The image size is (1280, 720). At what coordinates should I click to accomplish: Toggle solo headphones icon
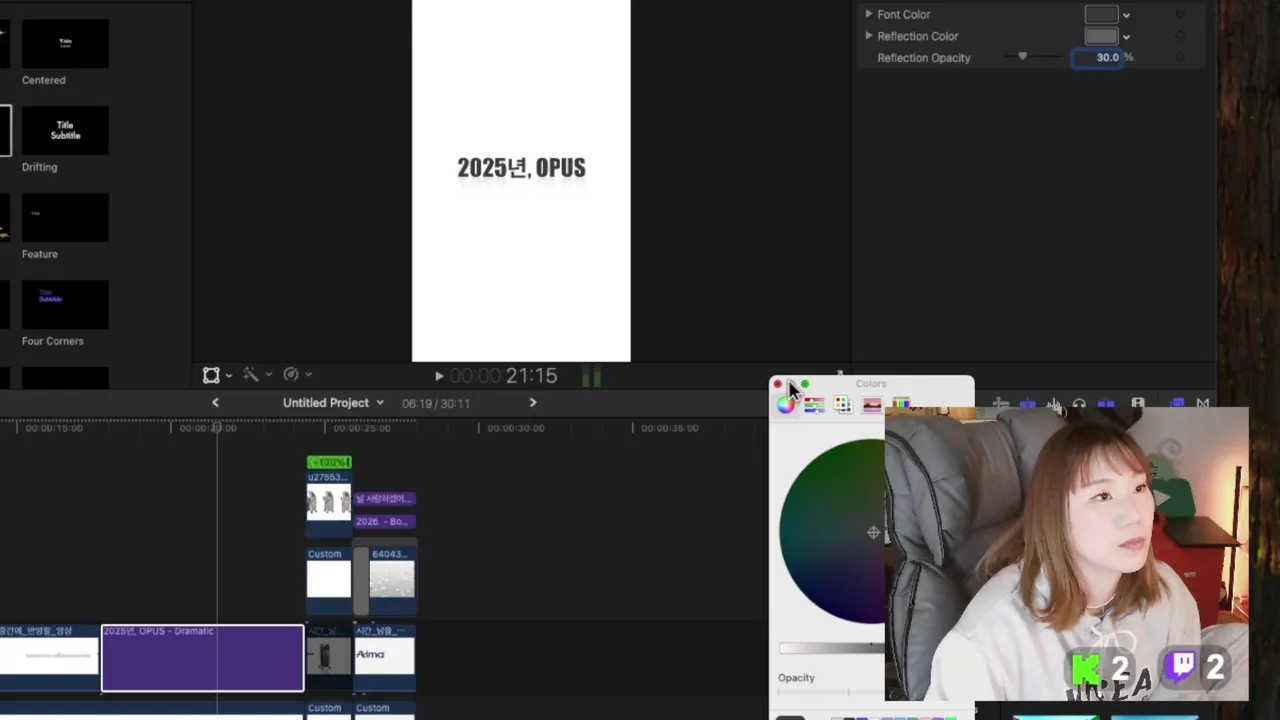pos(1079,403)
